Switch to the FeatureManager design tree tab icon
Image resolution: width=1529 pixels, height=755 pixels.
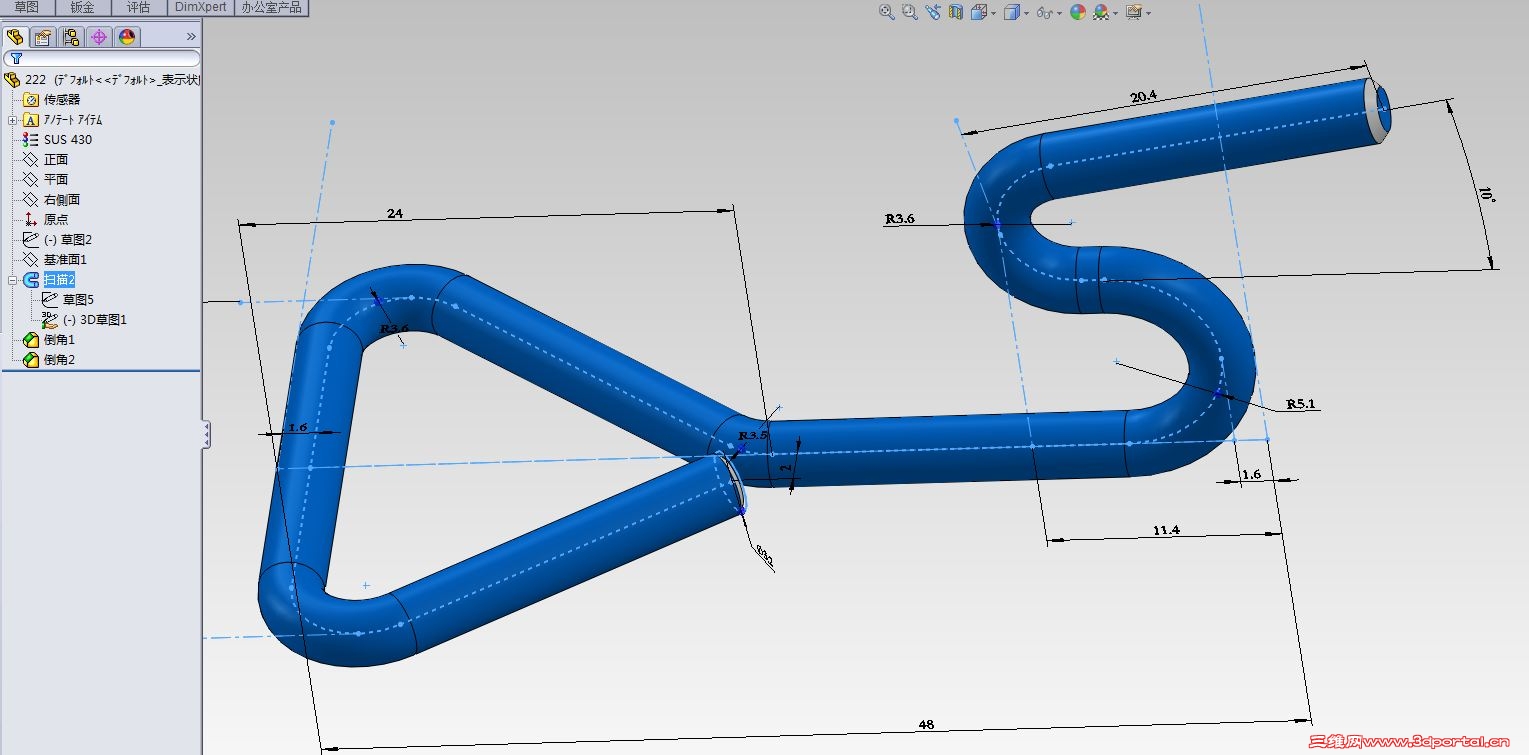pos(15,37)
